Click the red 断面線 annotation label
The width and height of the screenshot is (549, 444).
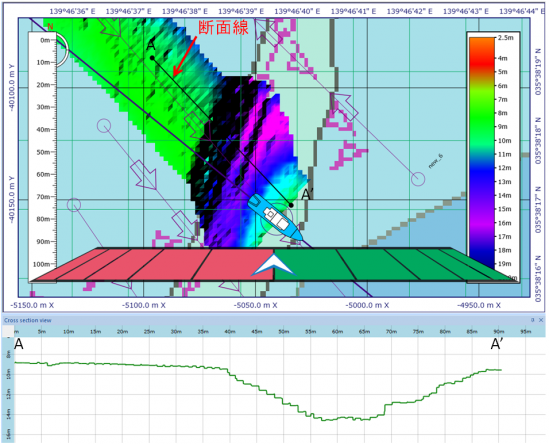click(x=223, y=27)
